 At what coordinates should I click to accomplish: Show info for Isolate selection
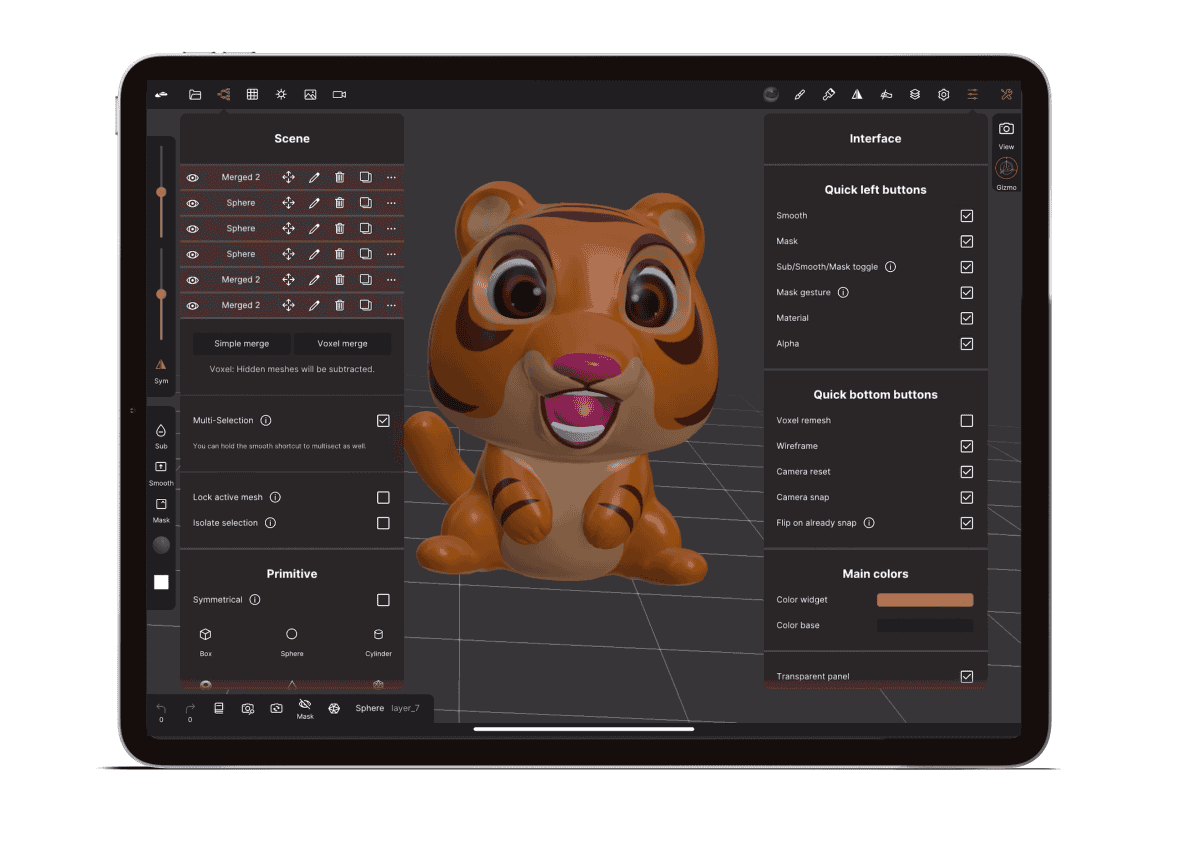(270, 523)
